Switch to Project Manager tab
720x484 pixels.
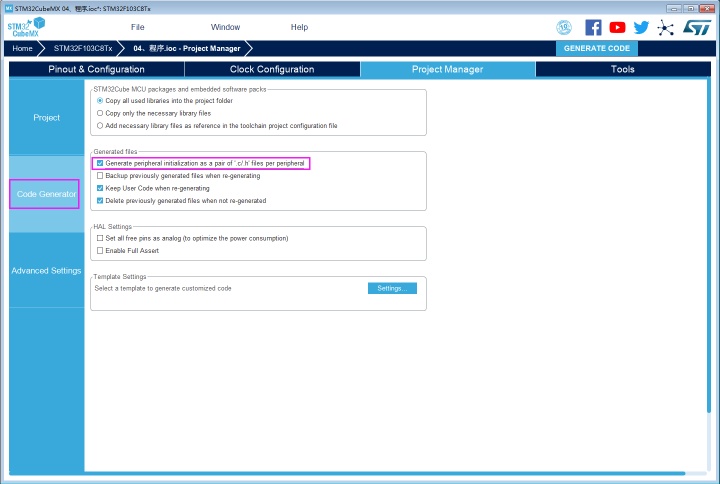(447, 69)
